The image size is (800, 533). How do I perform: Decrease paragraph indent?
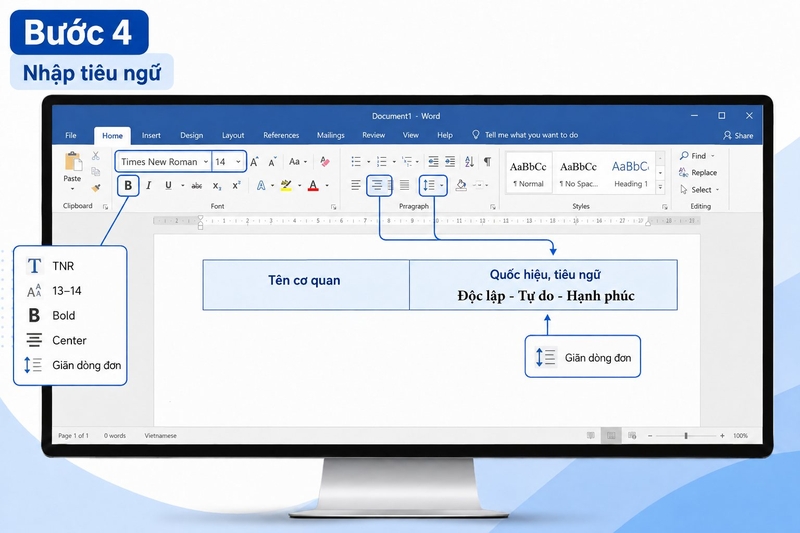(433, 162)
